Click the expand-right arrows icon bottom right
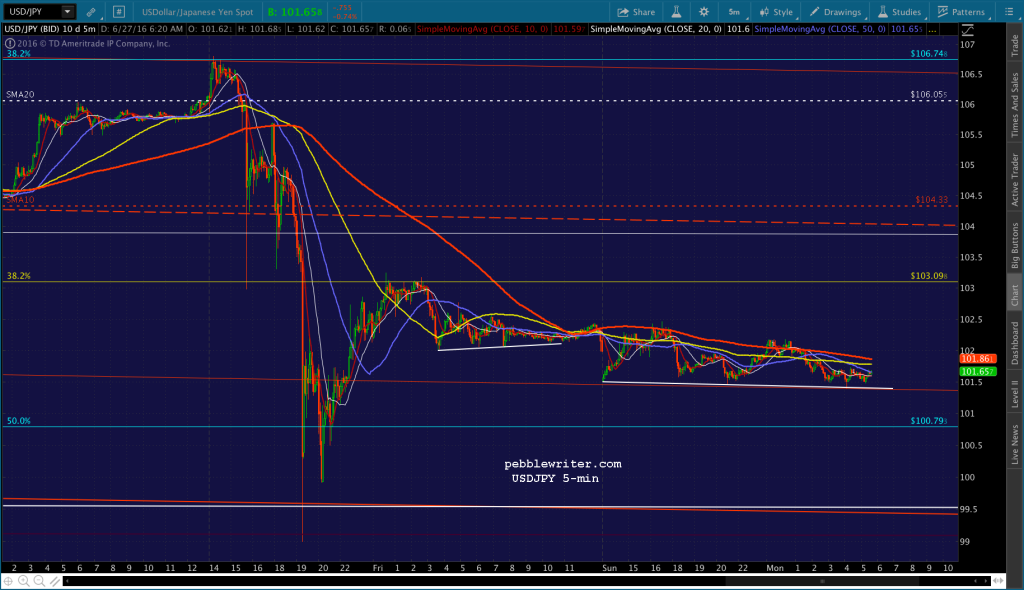The width and height of the screenshot is (1024, 590). pyautogui.click(x=999, y=581)
